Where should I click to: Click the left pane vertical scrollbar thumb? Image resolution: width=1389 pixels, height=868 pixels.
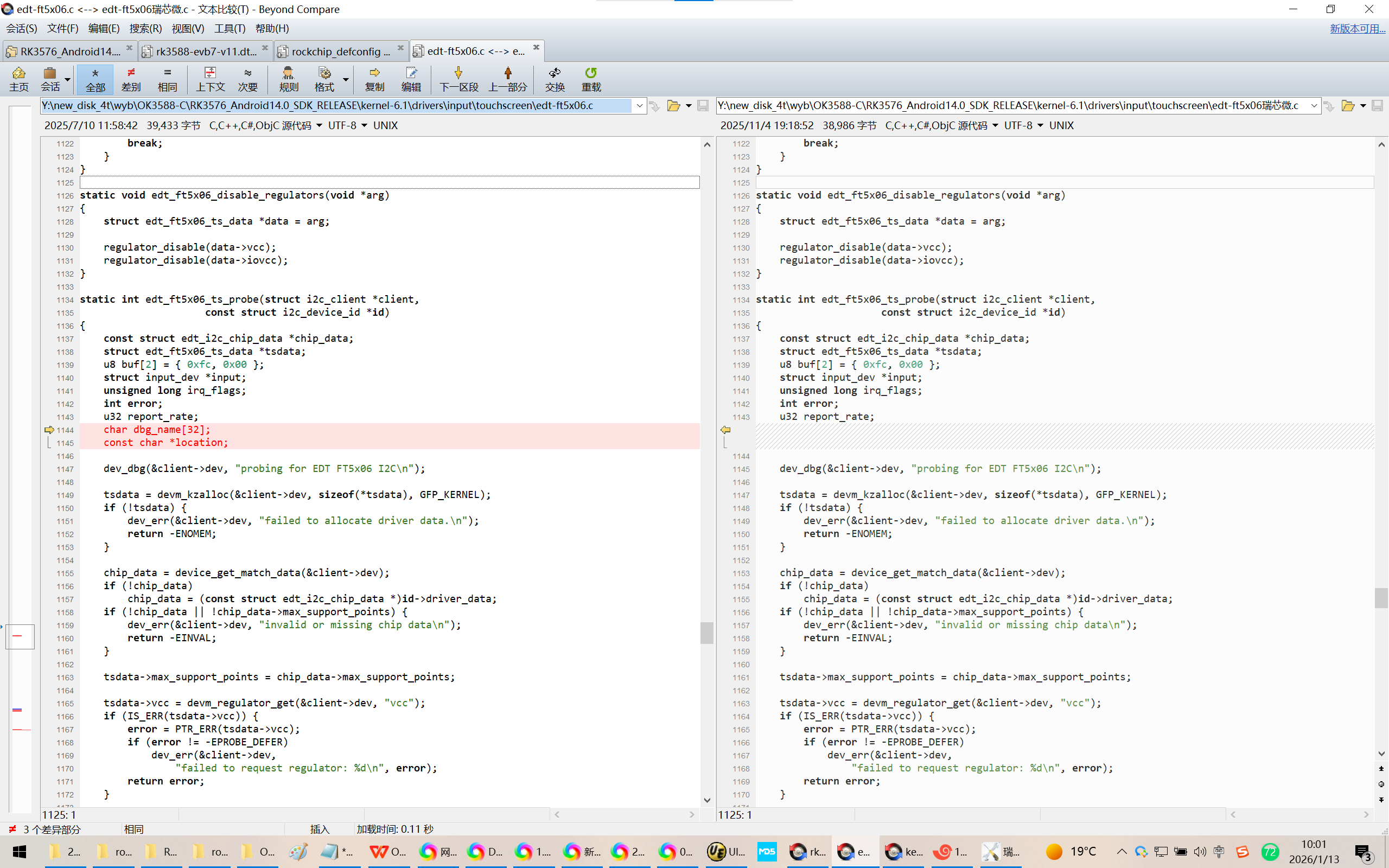pos(706,633)
